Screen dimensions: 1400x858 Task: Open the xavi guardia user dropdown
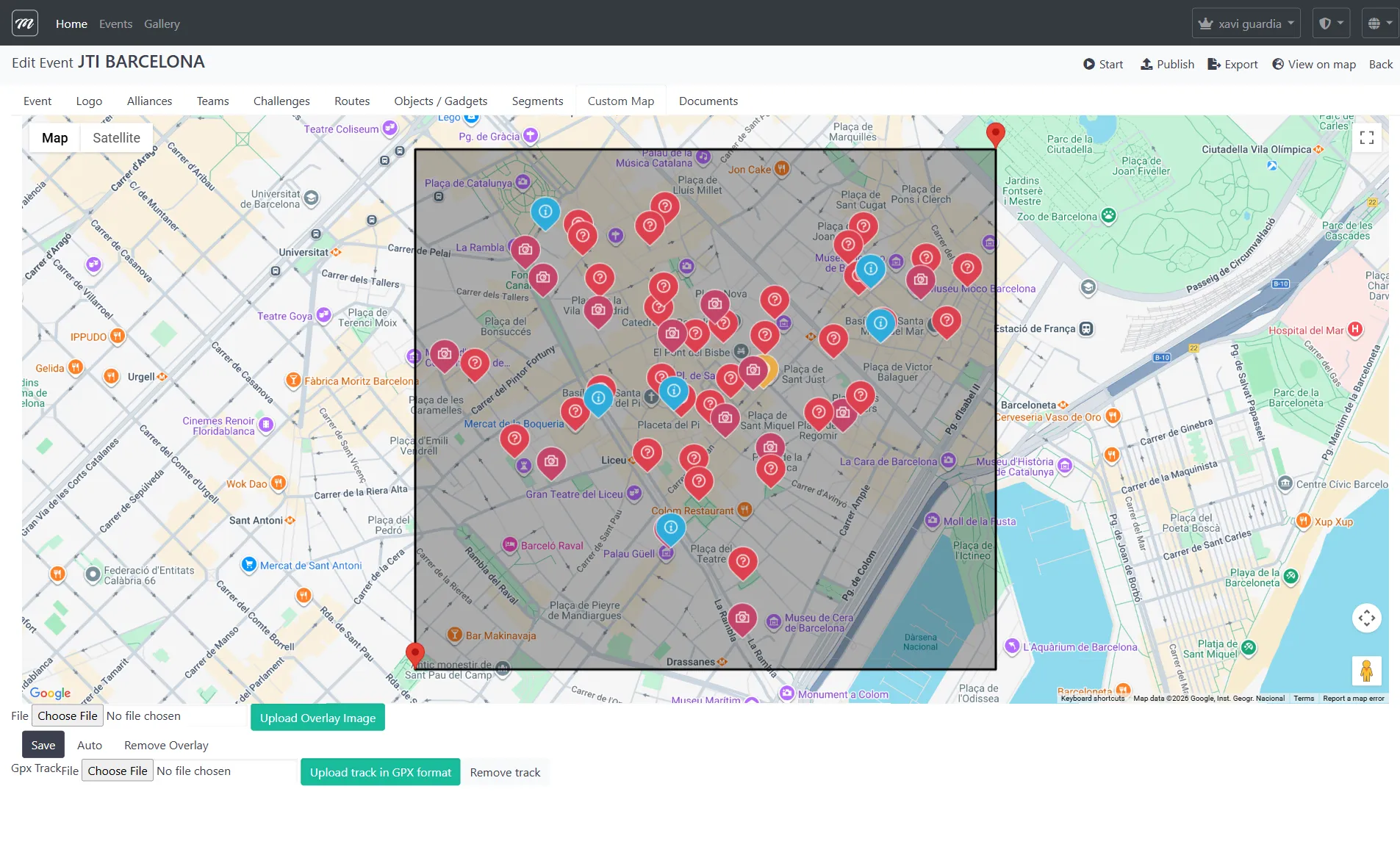click(1246, 24)
